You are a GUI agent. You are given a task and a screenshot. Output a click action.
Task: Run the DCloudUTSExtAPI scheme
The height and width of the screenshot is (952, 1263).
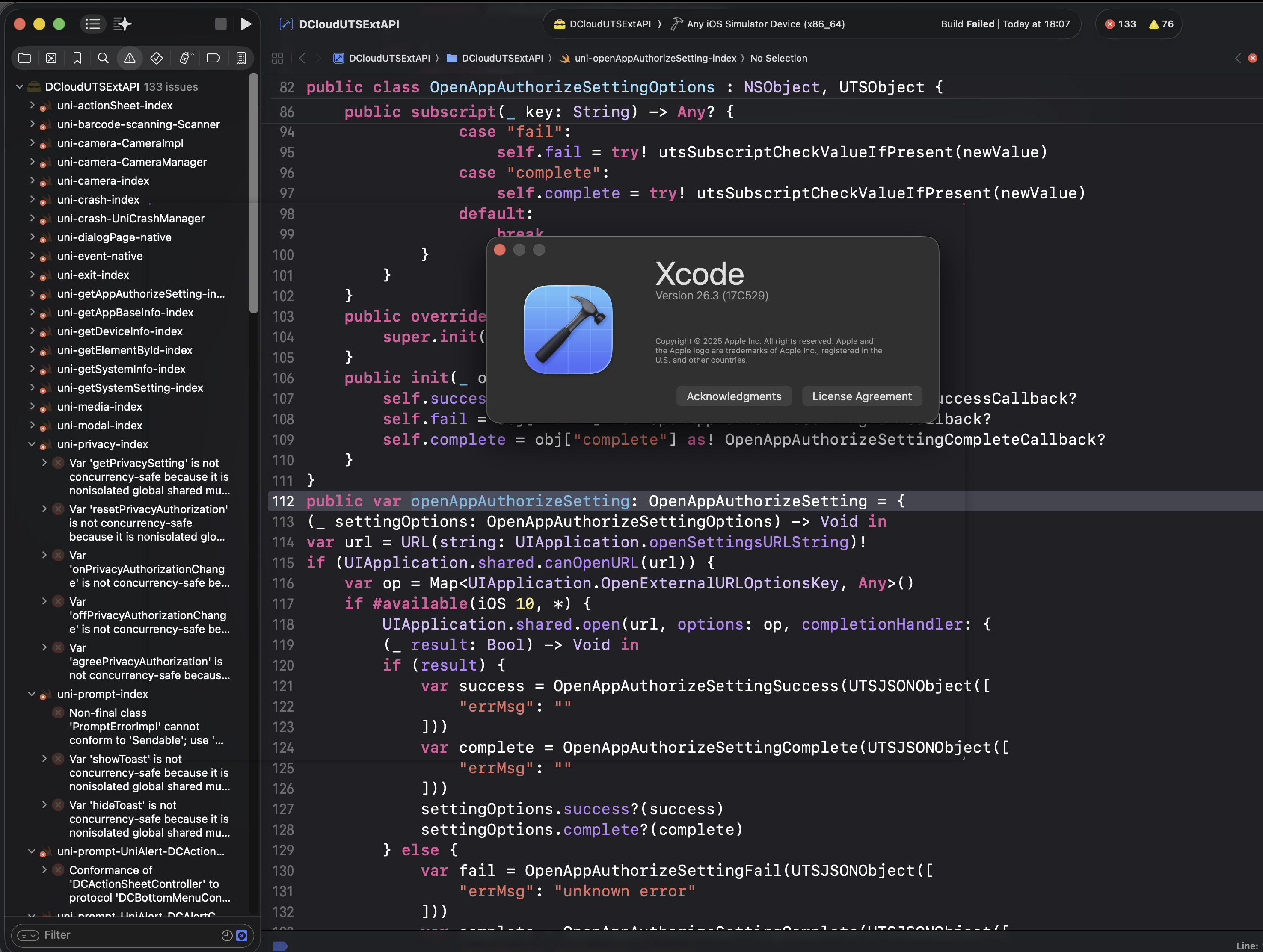(x=246, y=24)
